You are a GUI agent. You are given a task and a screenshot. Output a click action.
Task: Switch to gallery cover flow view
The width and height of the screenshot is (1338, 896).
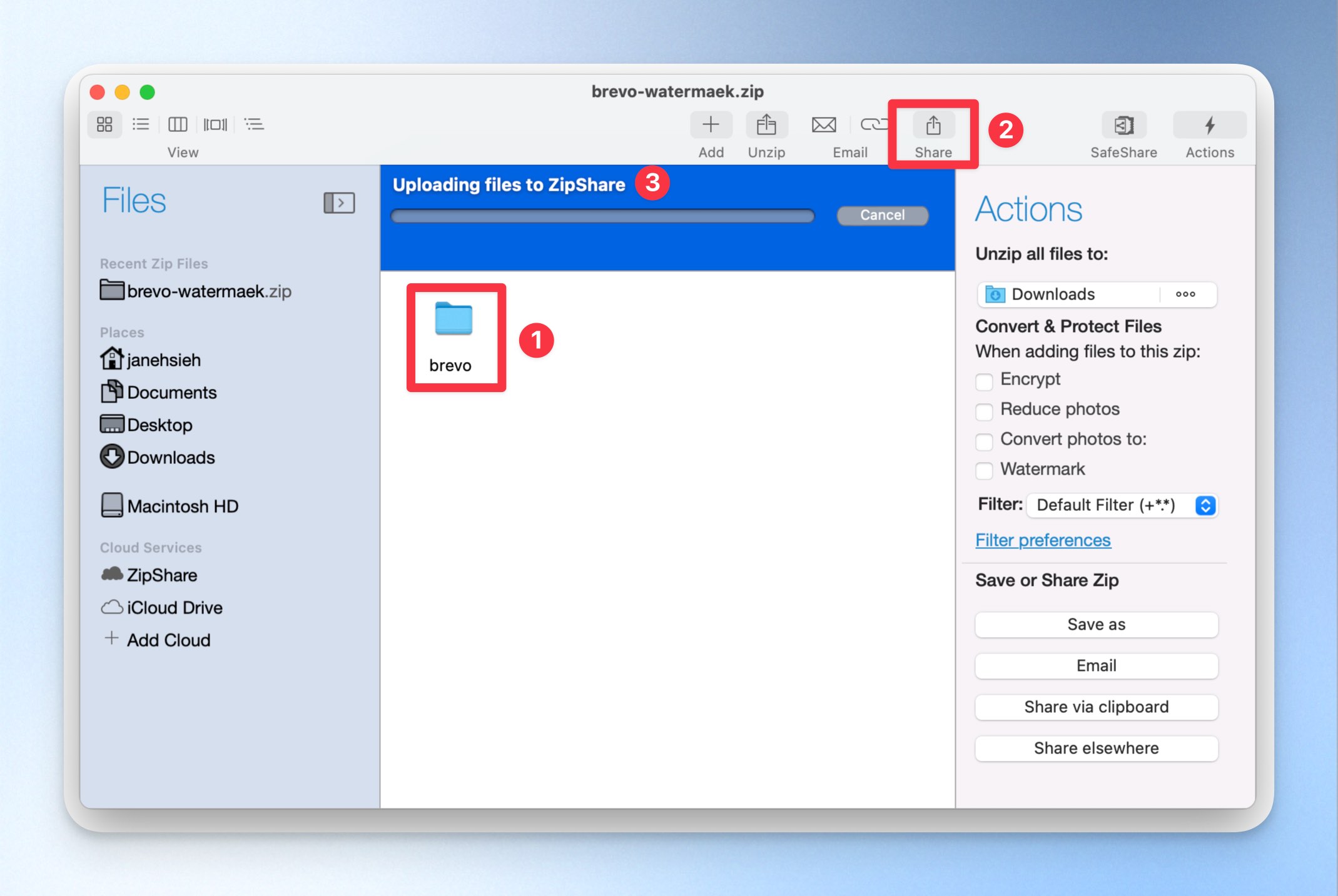(x=215, y=124)
